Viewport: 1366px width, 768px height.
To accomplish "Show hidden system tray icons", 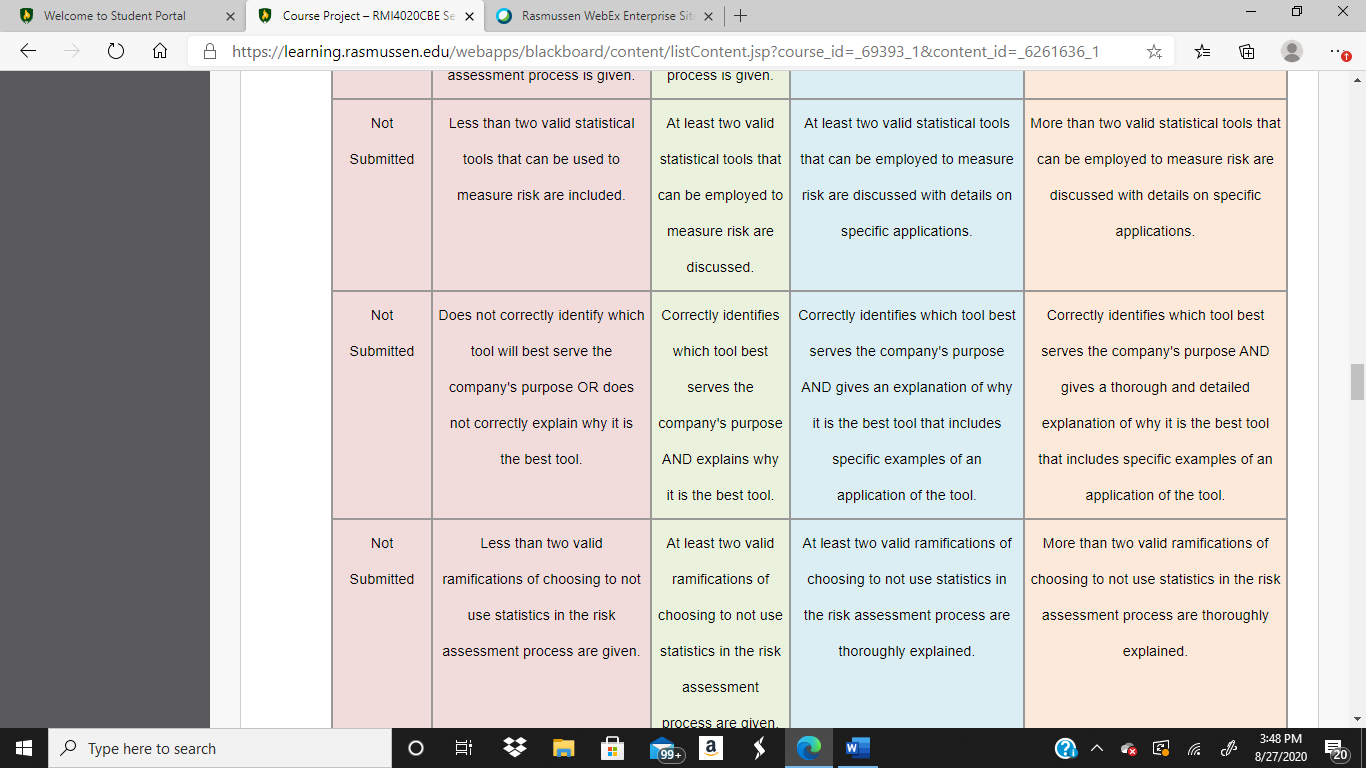I will [x=1096, y=748].
